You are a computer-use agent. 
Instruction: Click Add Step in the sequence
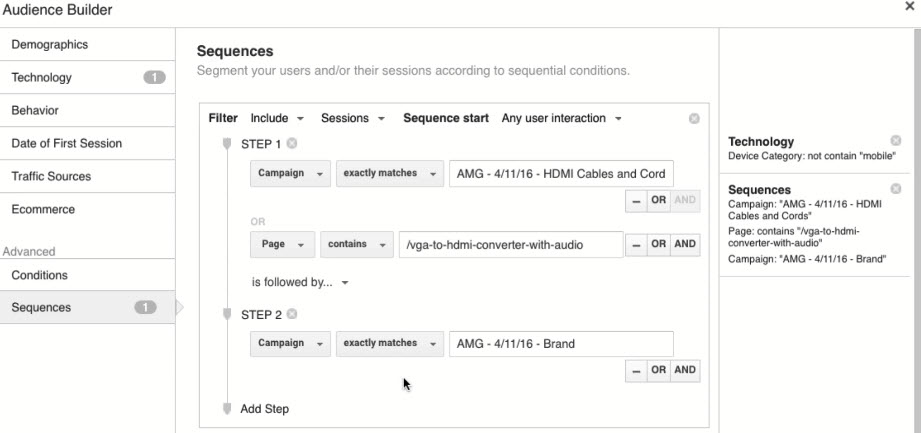264,408
